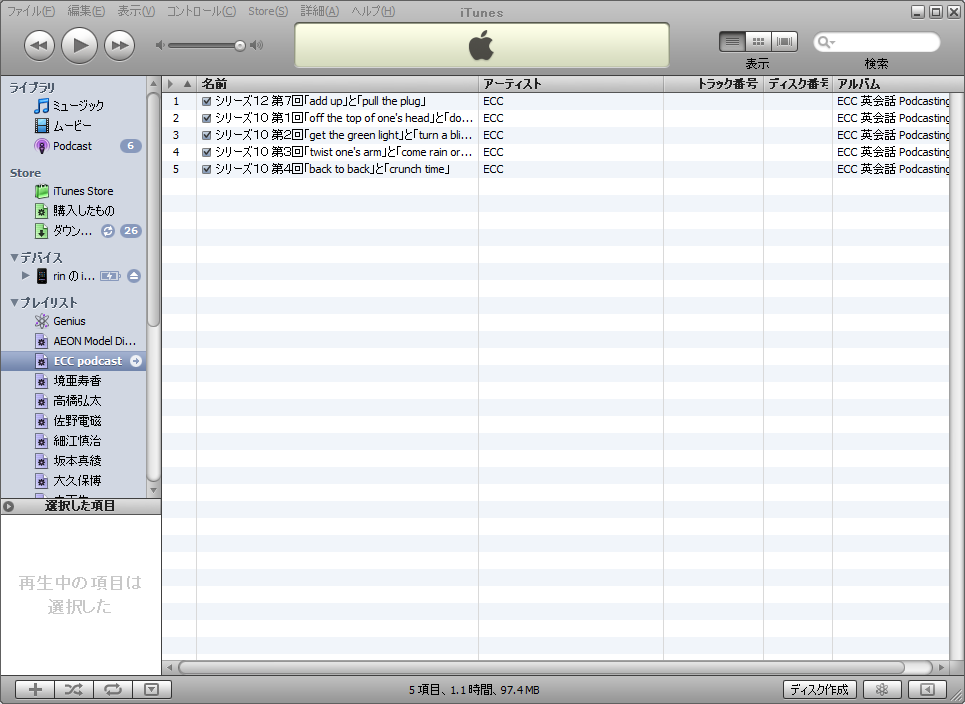Collapse the デバイス section
Viewport: 965px width, 704px height.
pyautogui.click(x=14, y=257)
